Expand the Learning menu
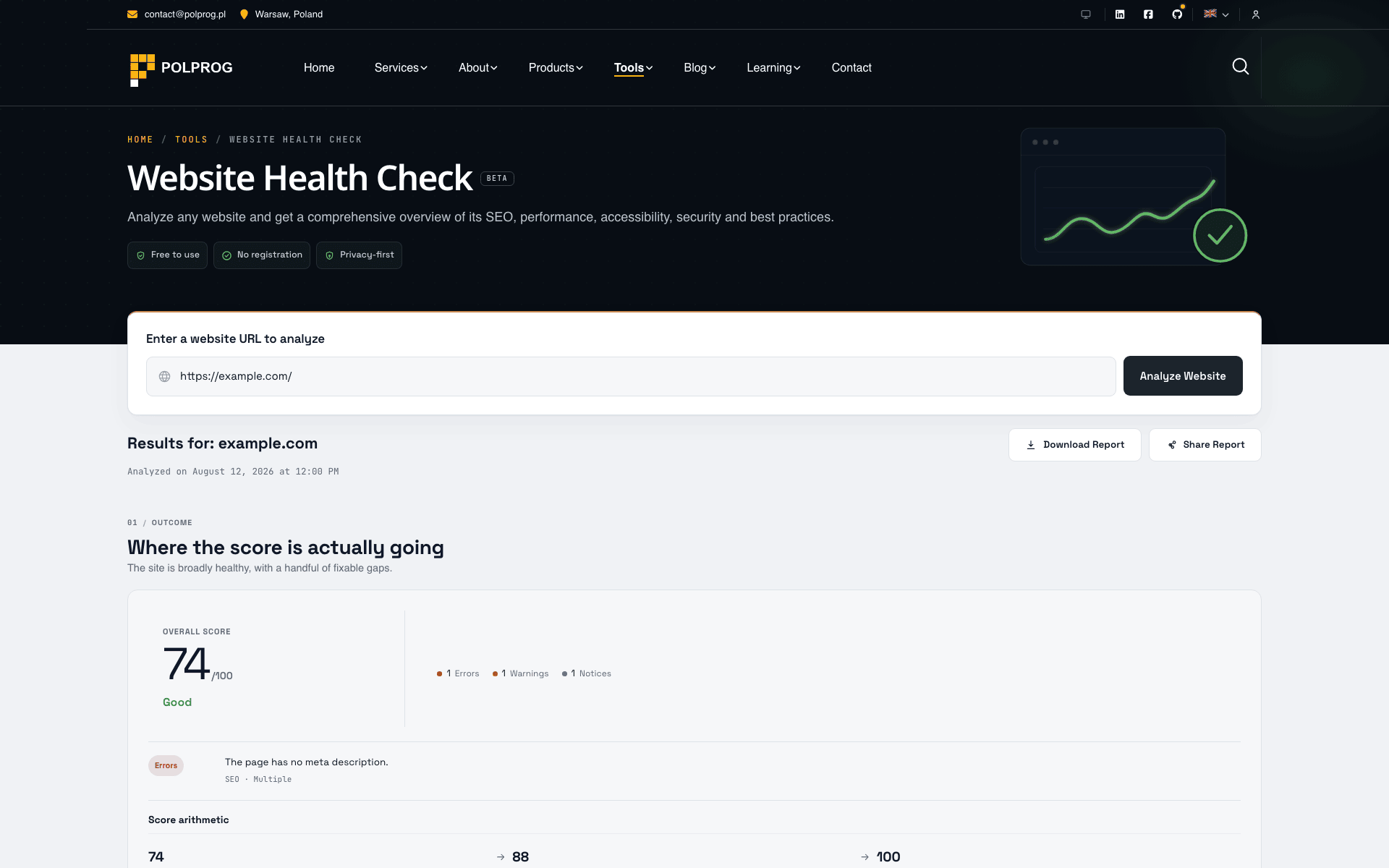The image size is (1389, 868). click(x=773, y=67)
